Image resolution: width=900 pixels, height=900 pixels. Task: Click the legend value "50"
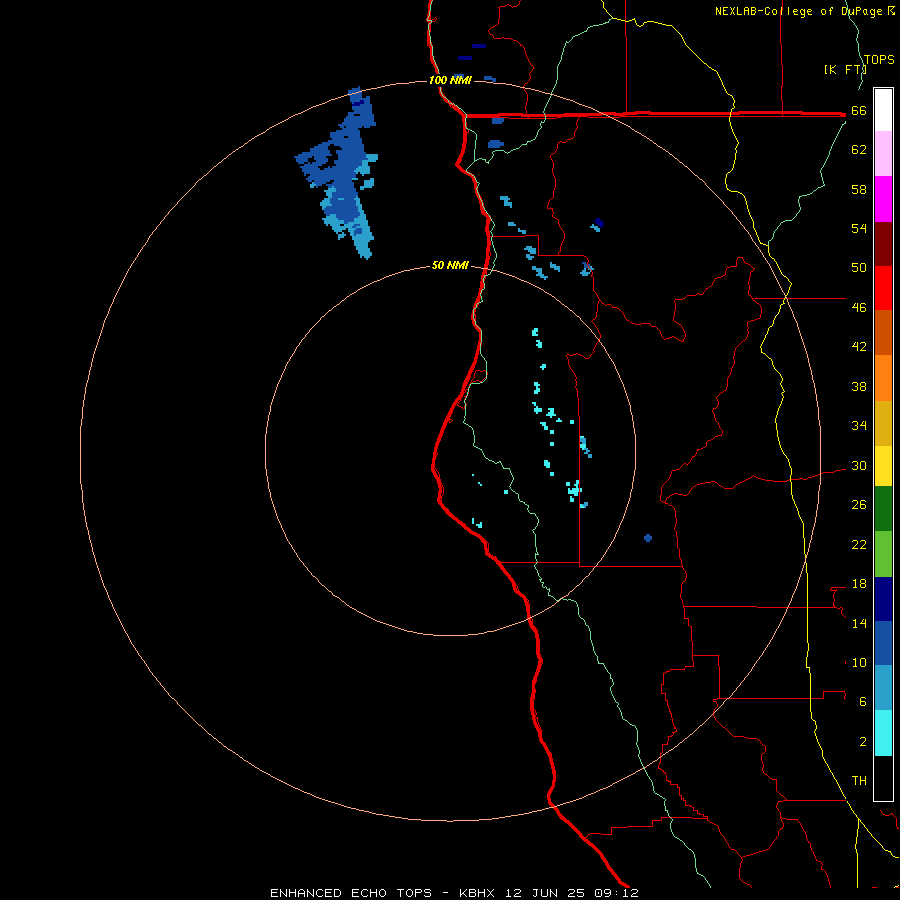pyautogui.click(x=859, y=267)
